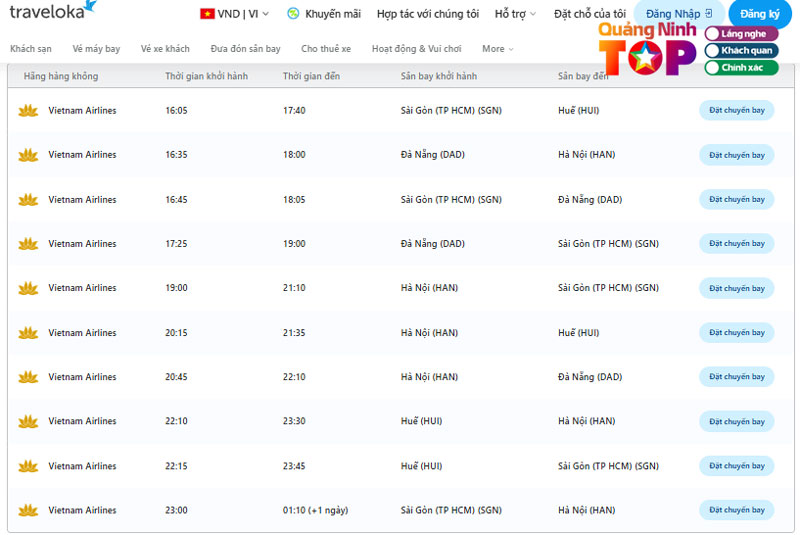This screenshot has height=535, width=800.
Task: Click the 17:40 arrival time cell
Action: [x=294, y=110]
